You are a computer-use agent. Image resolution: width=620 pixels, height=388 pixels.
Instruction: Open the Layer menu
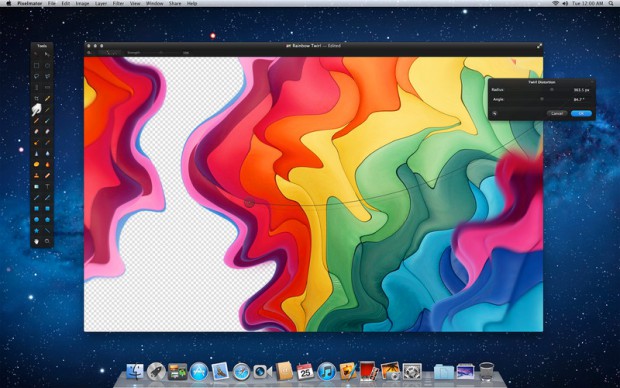point(101,3)
